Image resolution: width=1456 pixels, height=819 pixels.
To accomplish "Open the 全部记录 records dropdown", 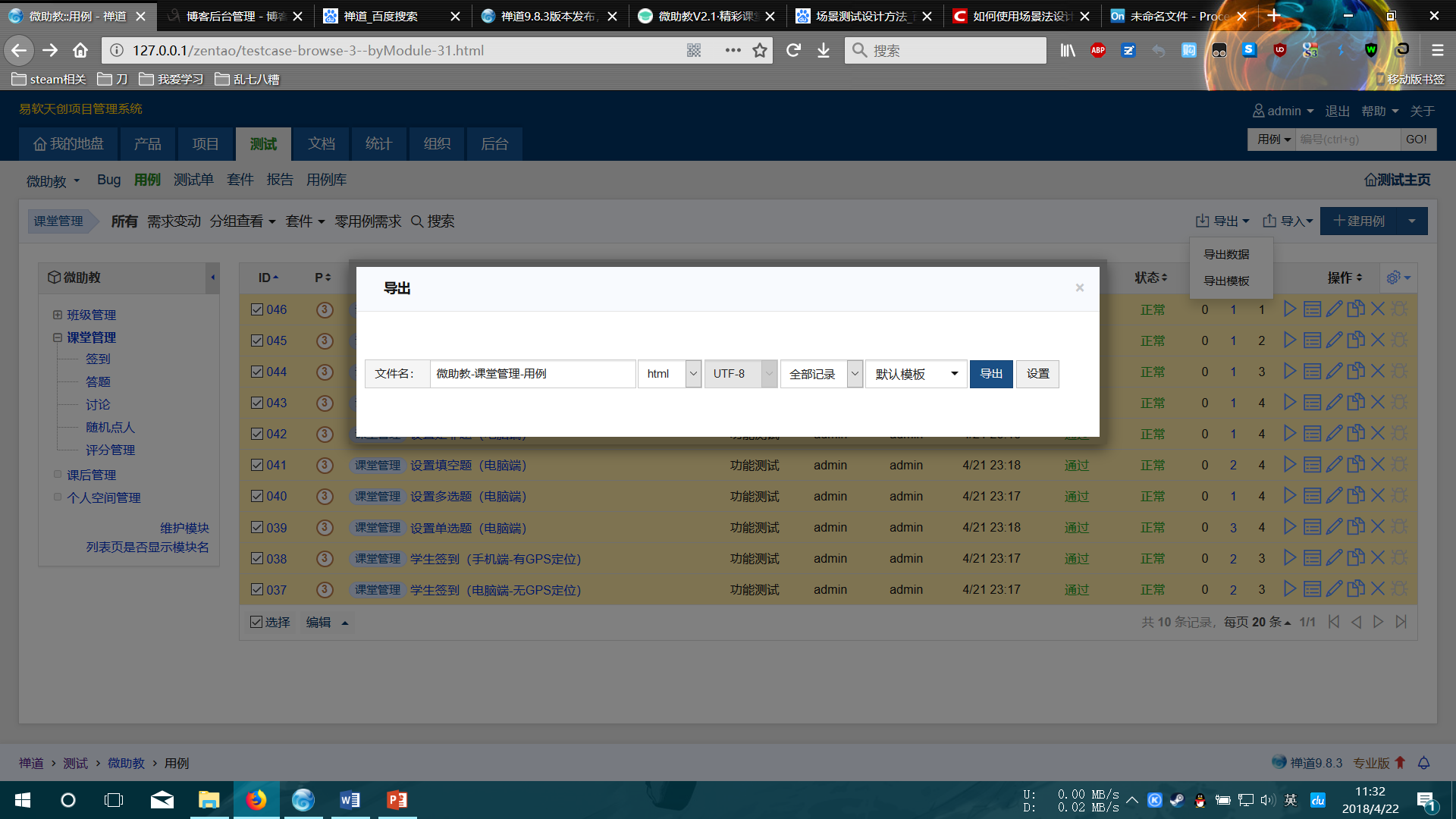I will [x=821, y=374].
